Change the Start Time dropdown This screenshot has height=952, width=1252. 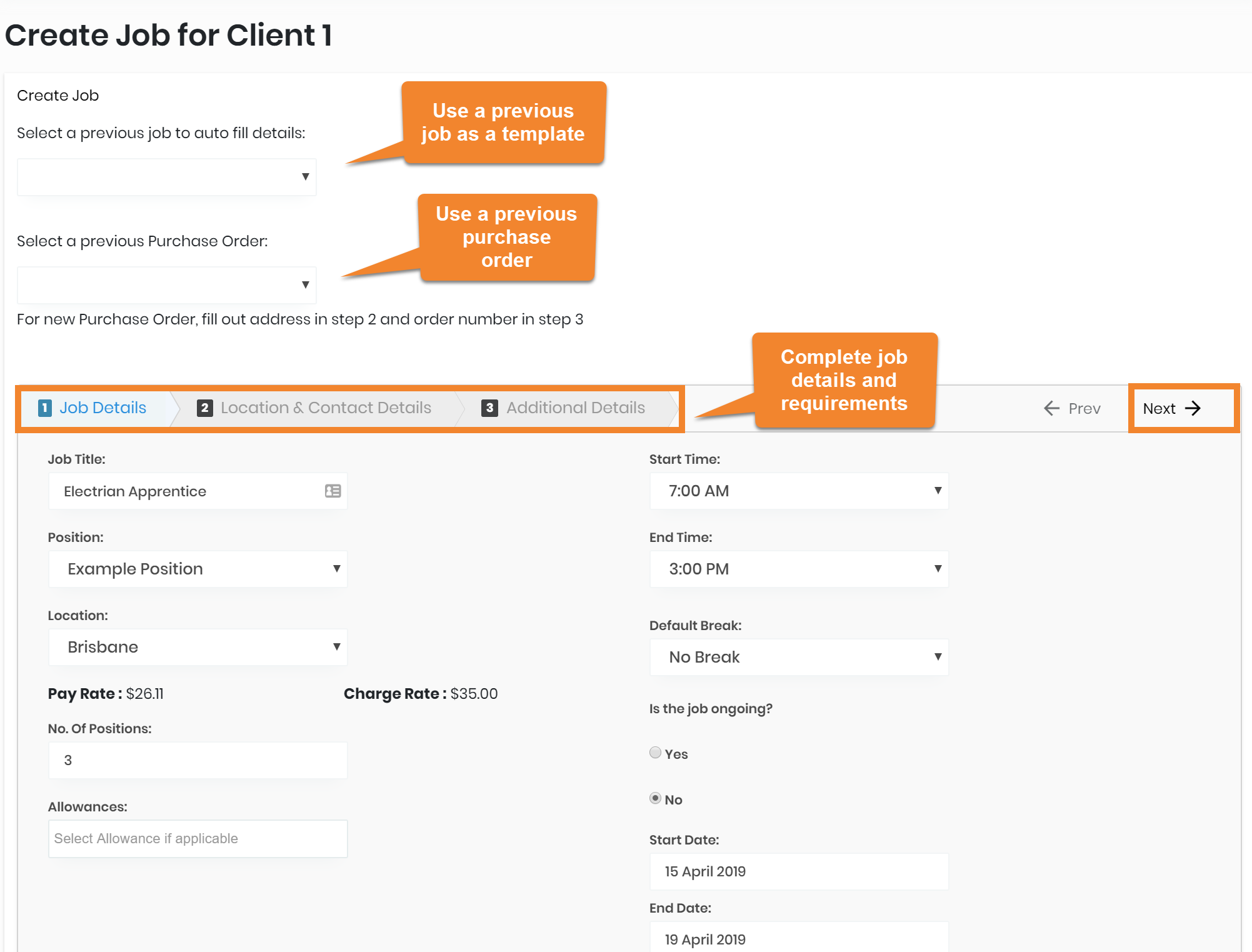(799, 491)
